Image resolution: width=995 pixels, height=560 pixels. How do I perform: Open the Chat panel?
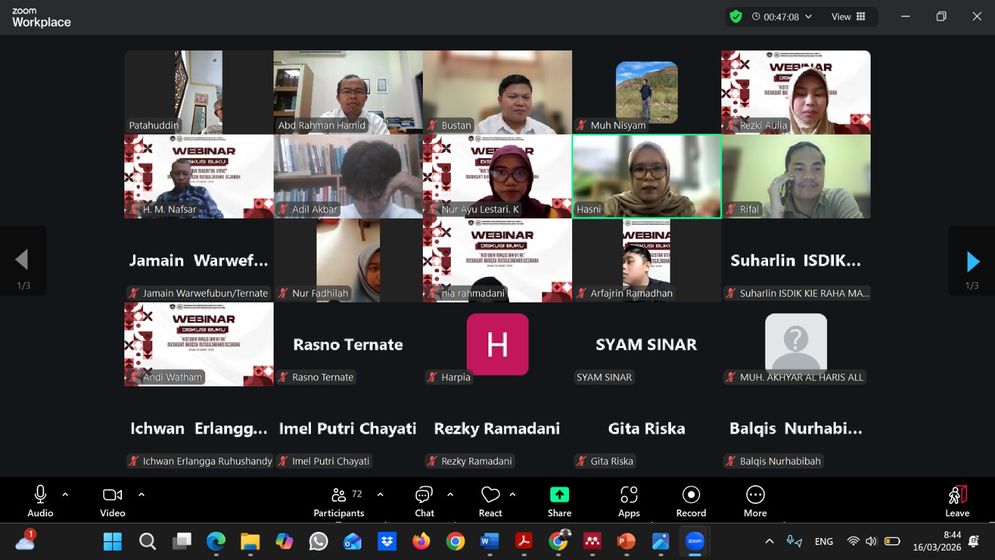424,499
